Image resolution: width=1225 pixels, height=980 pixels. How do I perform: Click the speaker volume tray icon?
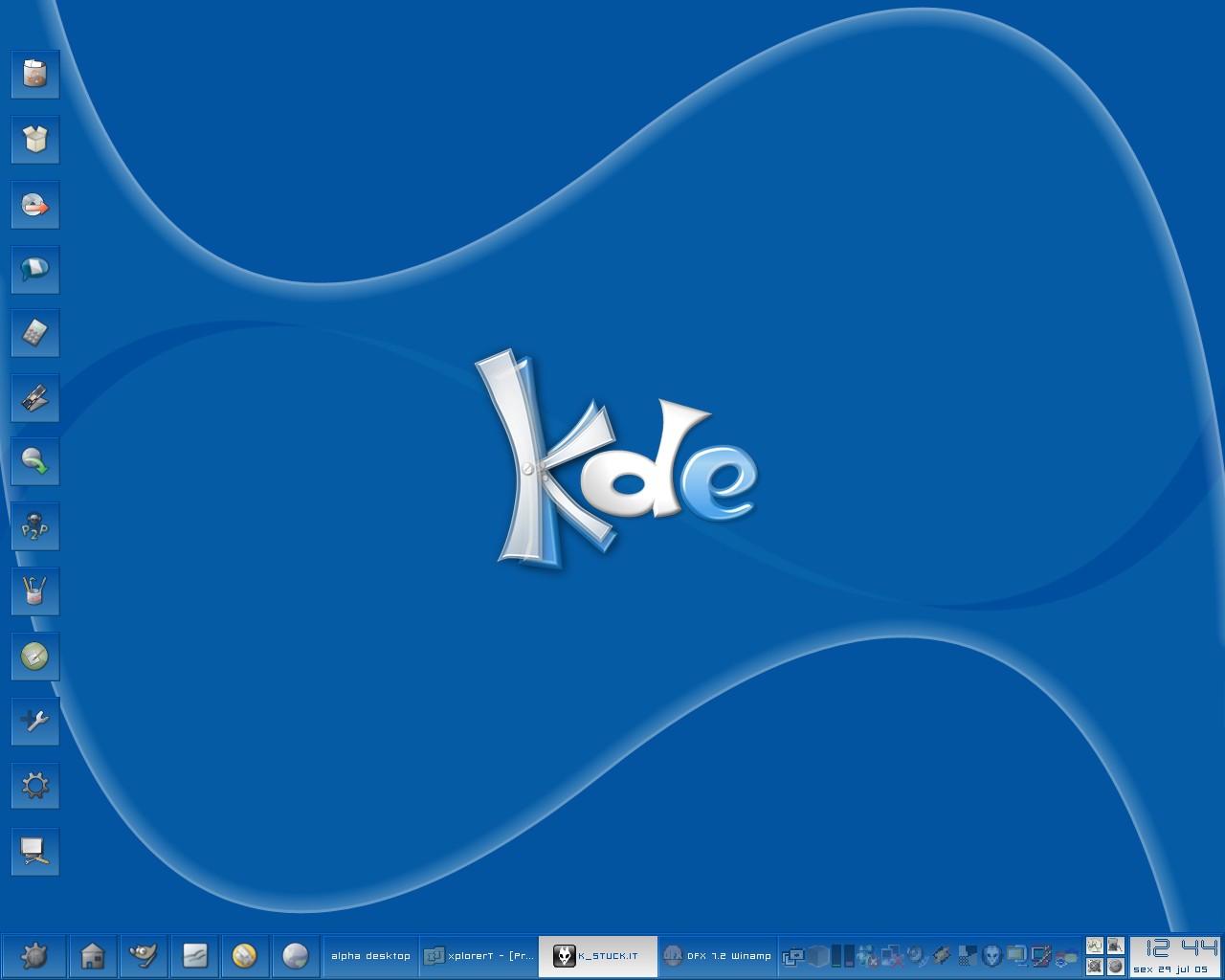click(918, 955)
